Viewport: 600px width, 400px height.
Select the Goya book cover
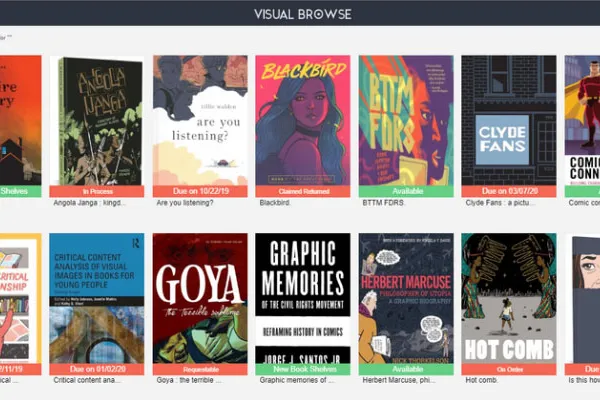200,298
